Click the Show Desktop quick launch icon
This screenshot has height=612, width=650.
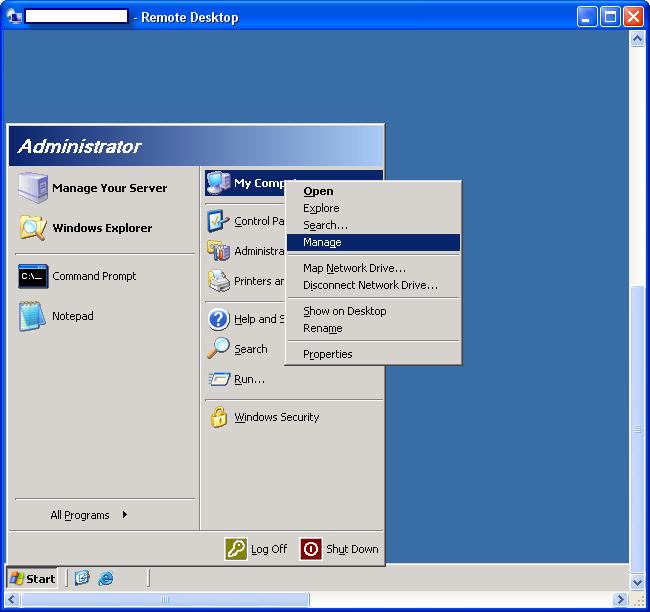click(82, 578)
